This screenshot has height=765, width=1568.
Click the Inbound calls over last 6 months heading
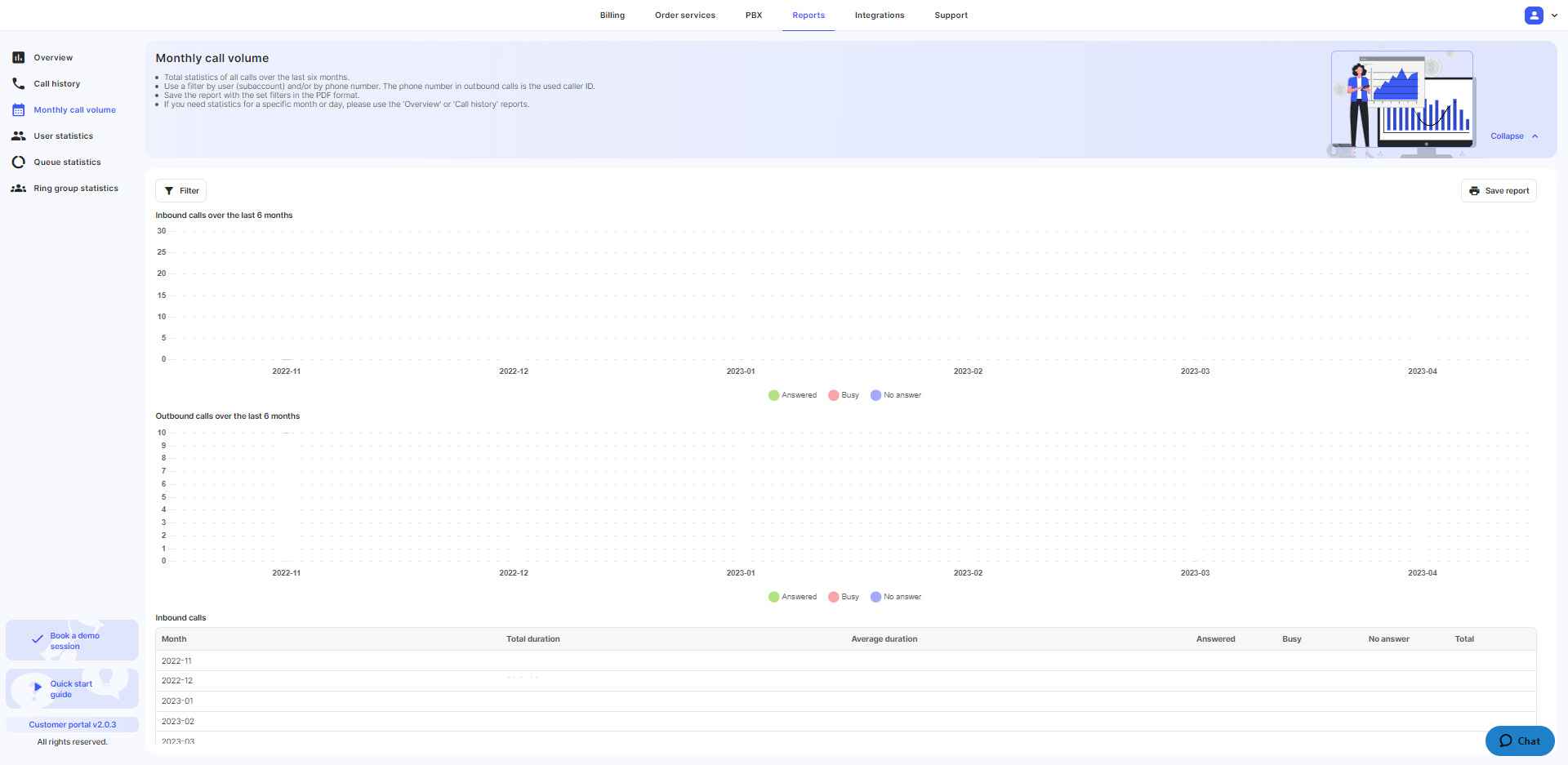tap(224, 216)
